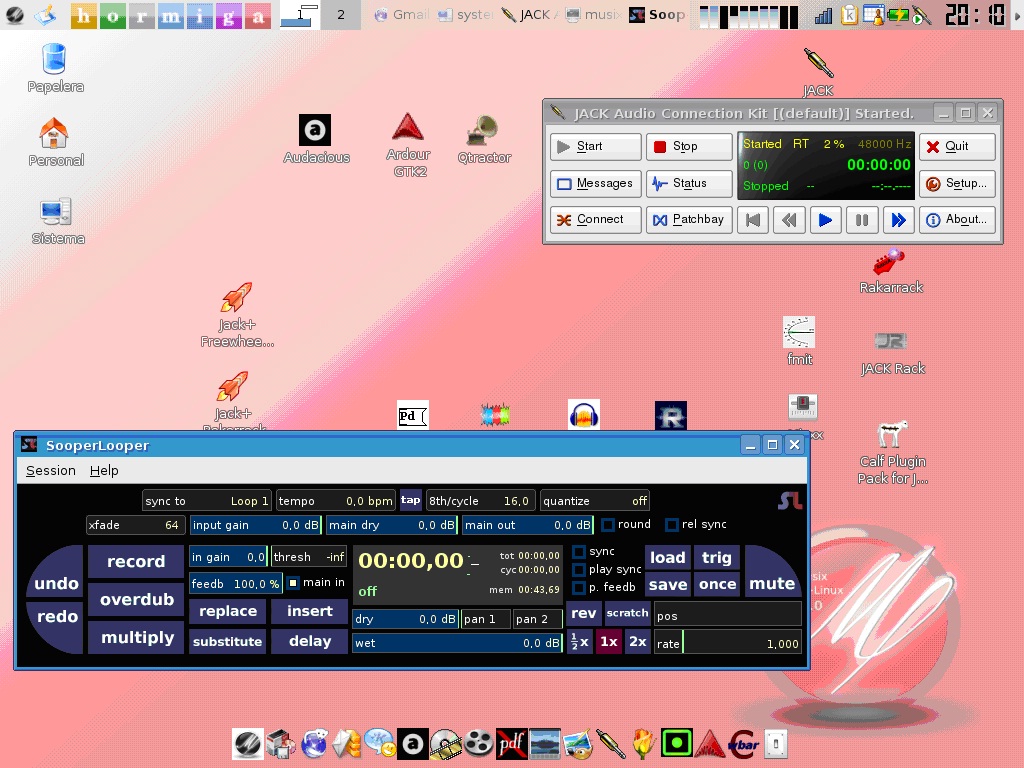This screenshot has width=1024, height=768.
Task: Open the mail client dock icon
Action: click(x=347, y=744)
